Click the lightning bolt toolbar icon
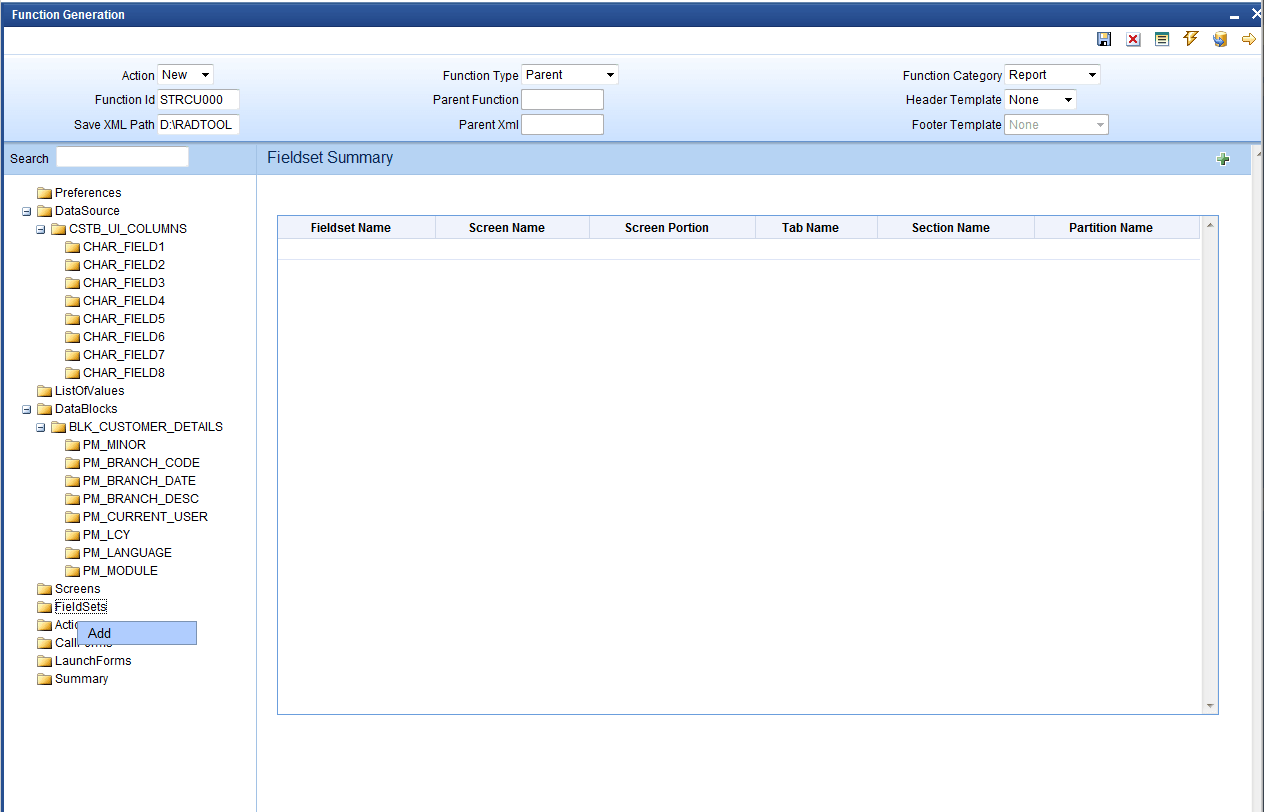Viewport: 1264px width, 812px height. (1190, 39)
